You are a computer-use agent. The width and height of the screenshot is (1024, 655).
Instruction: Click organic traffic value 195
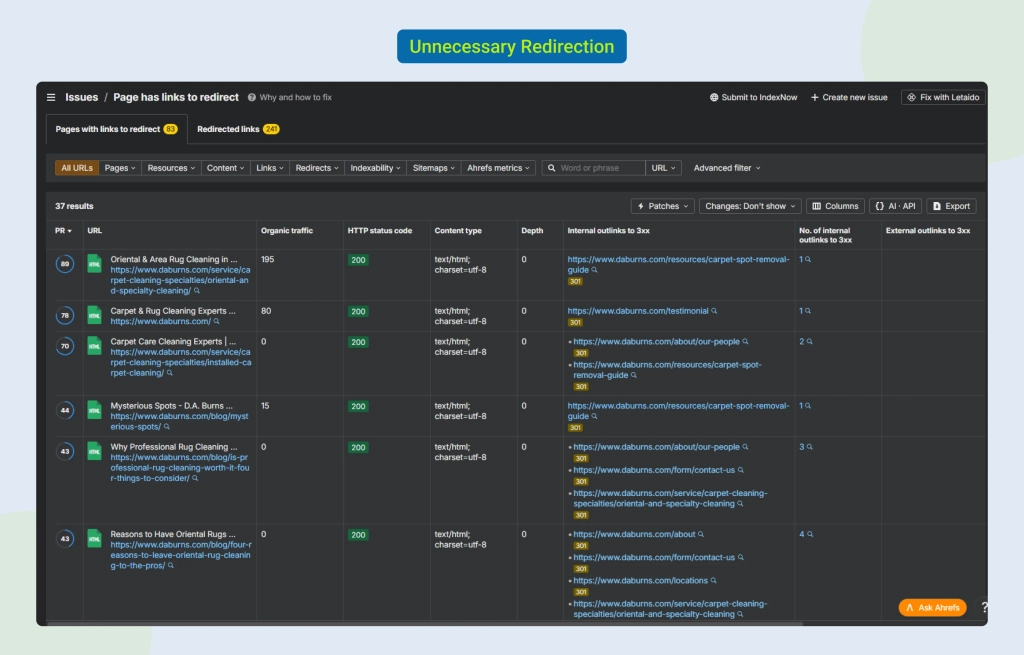tap(268, 259)
